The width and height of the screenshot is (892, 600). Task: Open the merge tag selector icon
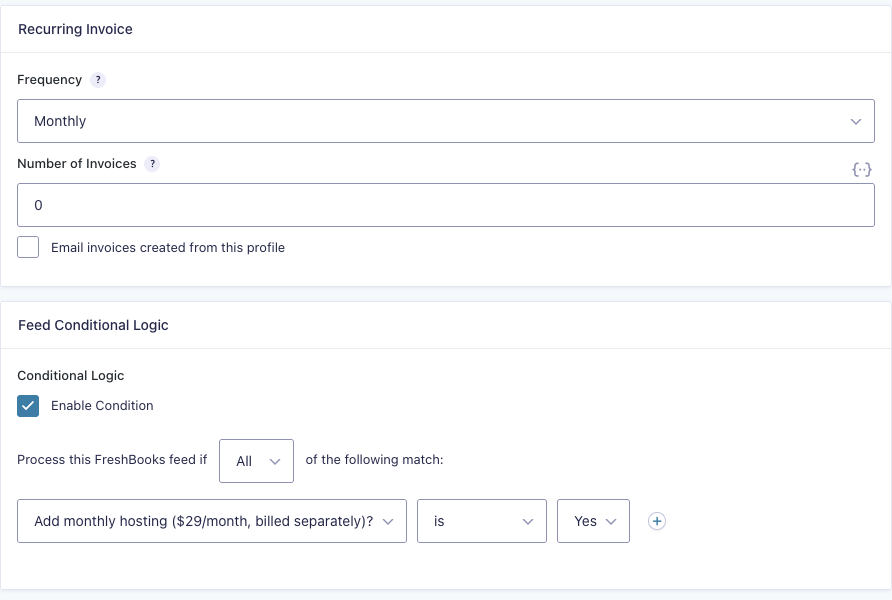[861, 169]
